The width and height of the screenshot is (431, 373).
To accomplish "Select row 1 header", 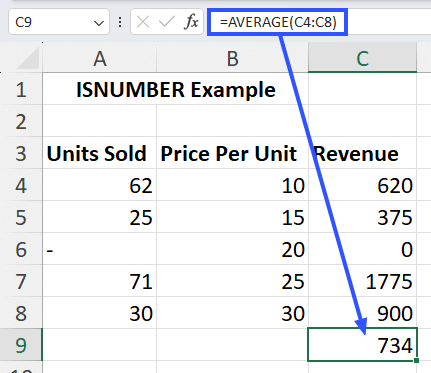I will pyautogui.click(x=21, y=90).
